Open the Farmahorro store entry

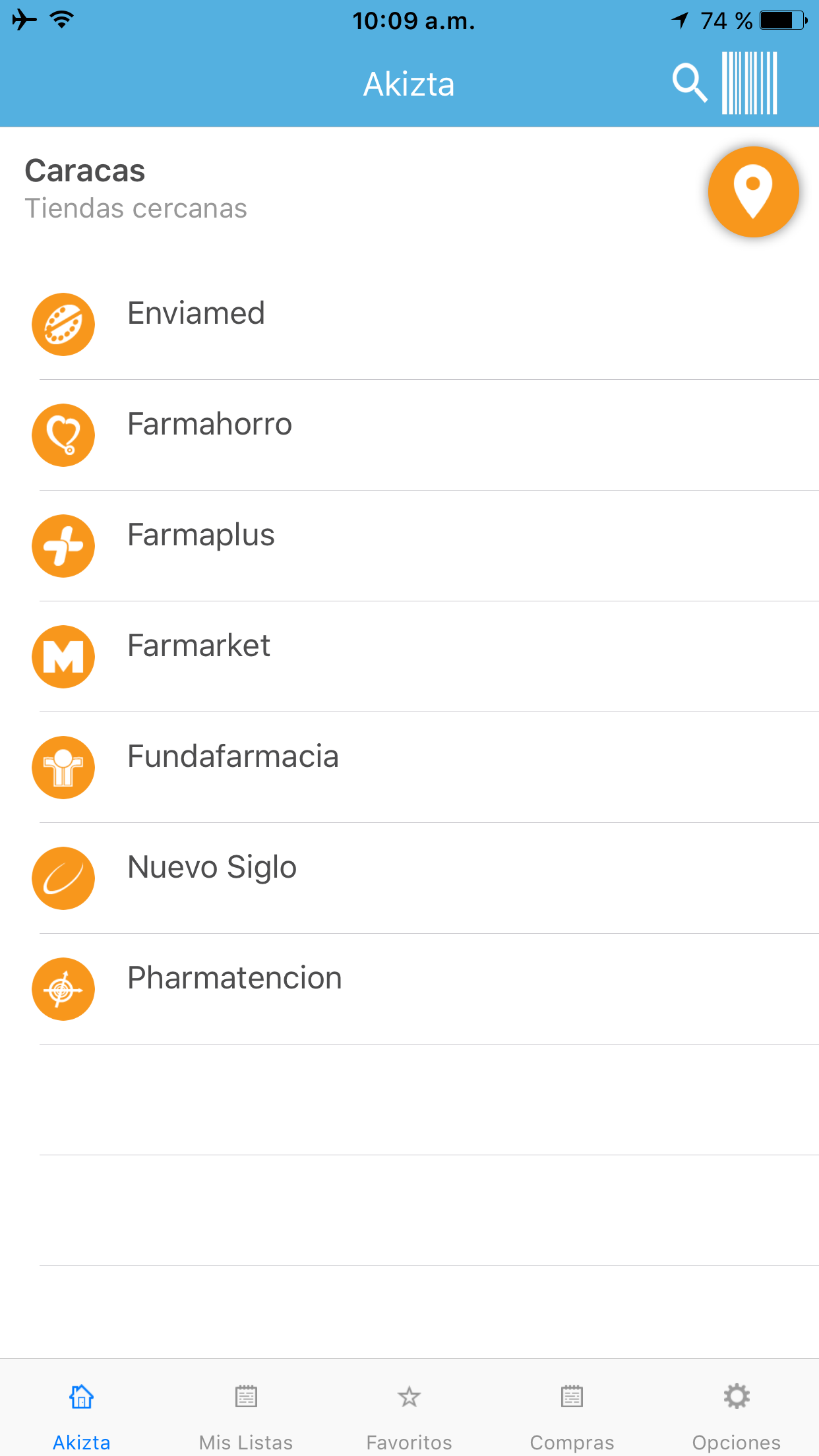210,424
